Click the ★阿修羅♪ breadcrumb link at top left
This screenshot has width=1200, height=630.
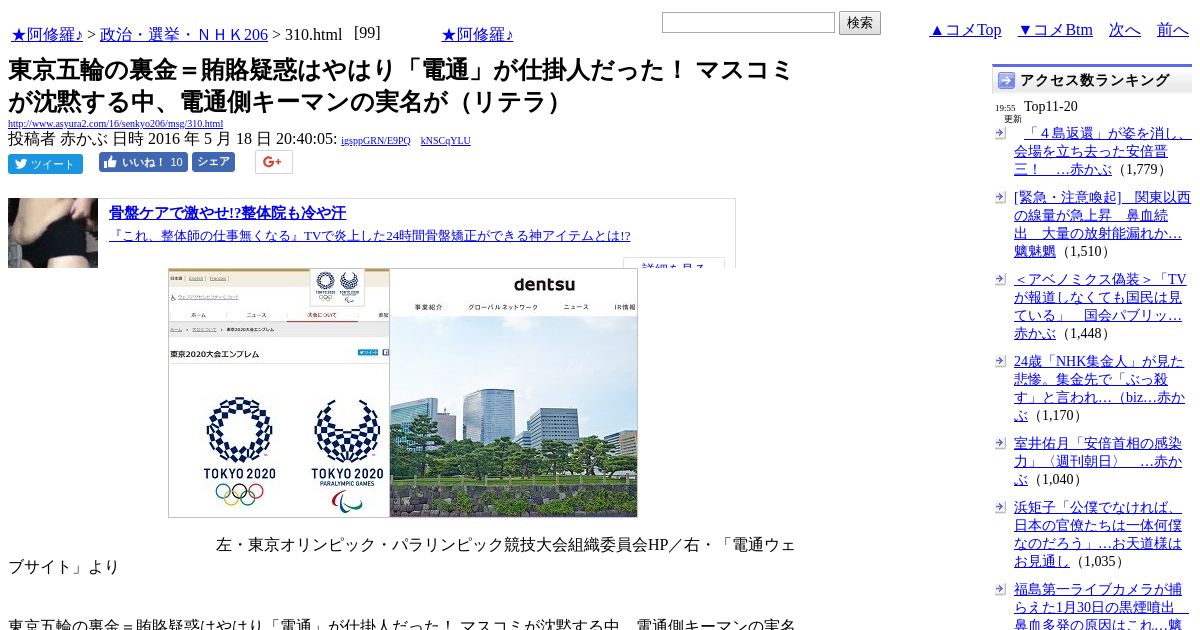click(x=47, y=35)
